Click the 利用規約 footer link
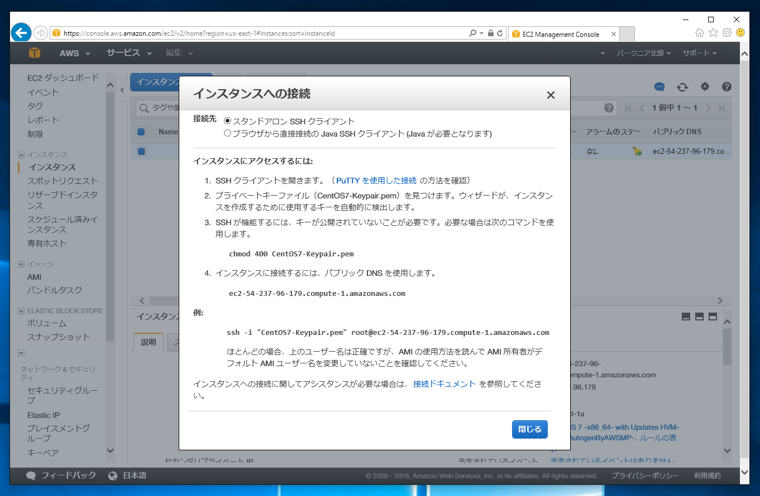This screenshot has height=496, width=760. click(x=707, y=476)
